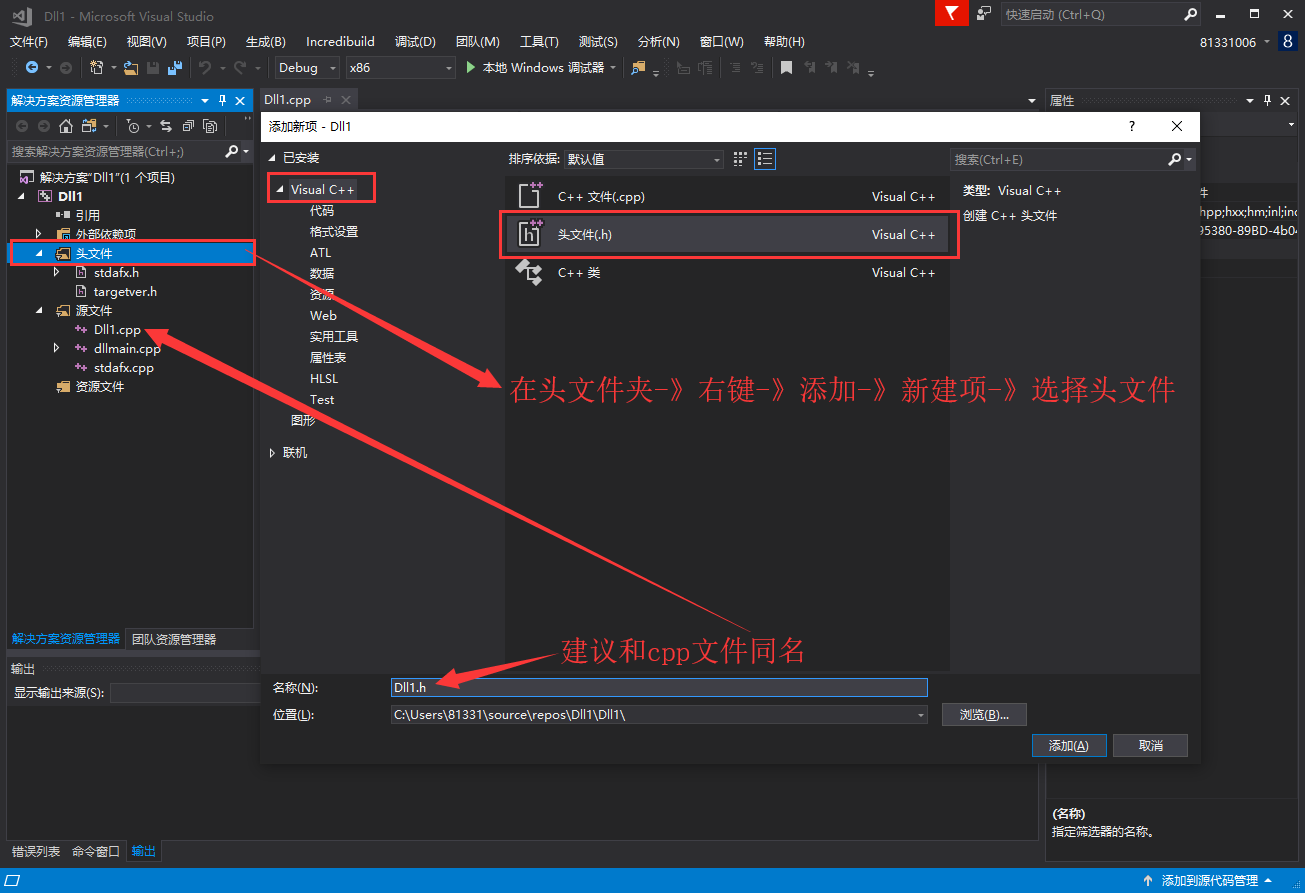Switch dialog to small icons list view

(765, 159)
